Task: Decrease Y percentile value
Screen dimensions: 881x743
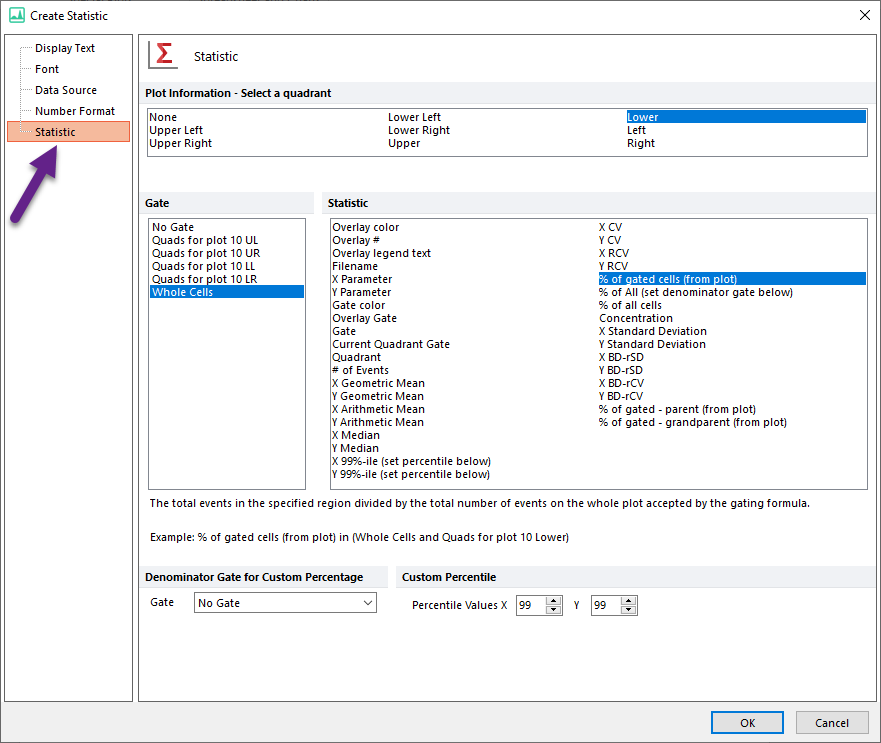Action: (629, 610)
